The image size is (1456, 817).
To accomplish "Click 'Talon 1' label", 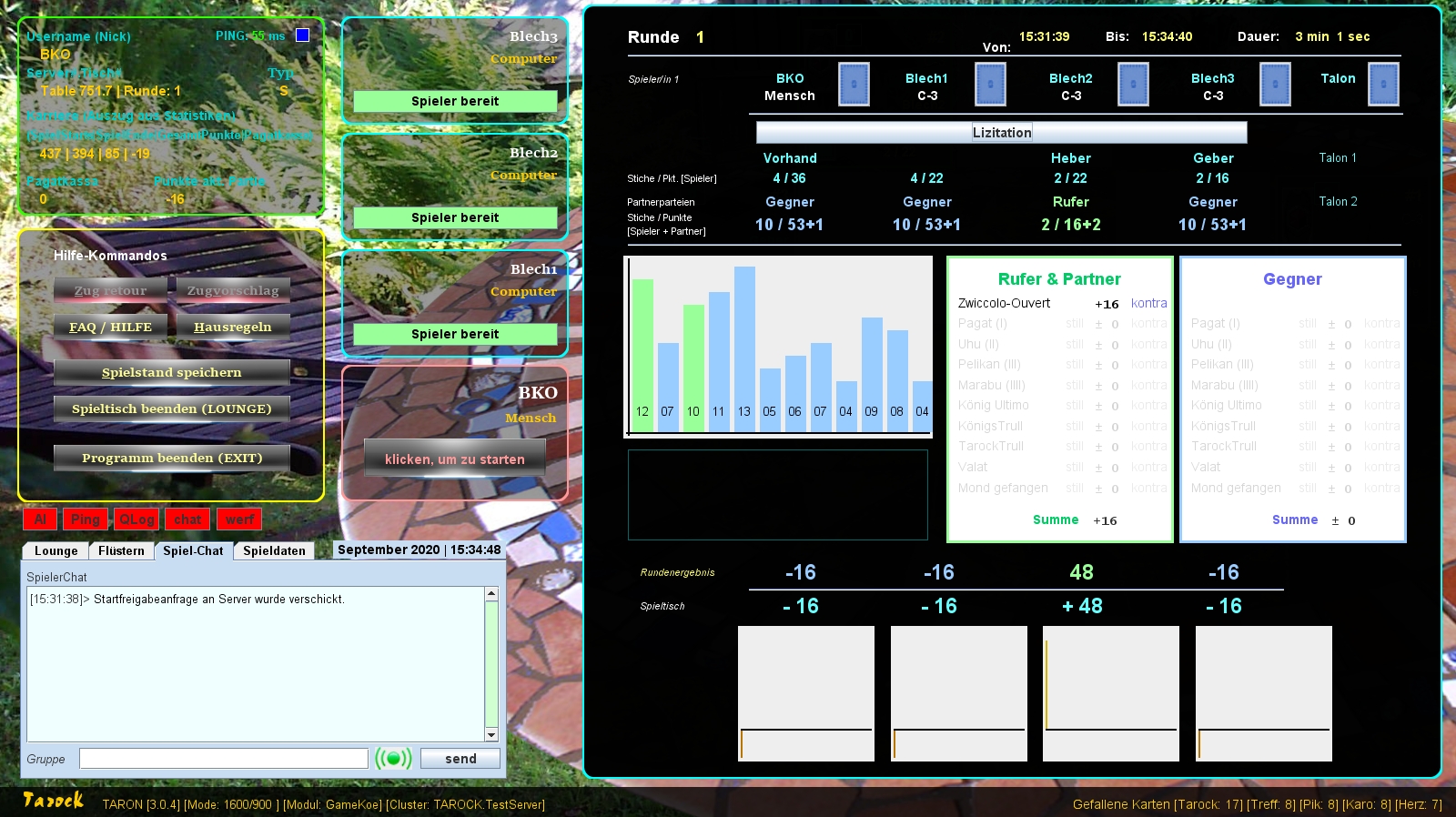I will point(1338,157).
